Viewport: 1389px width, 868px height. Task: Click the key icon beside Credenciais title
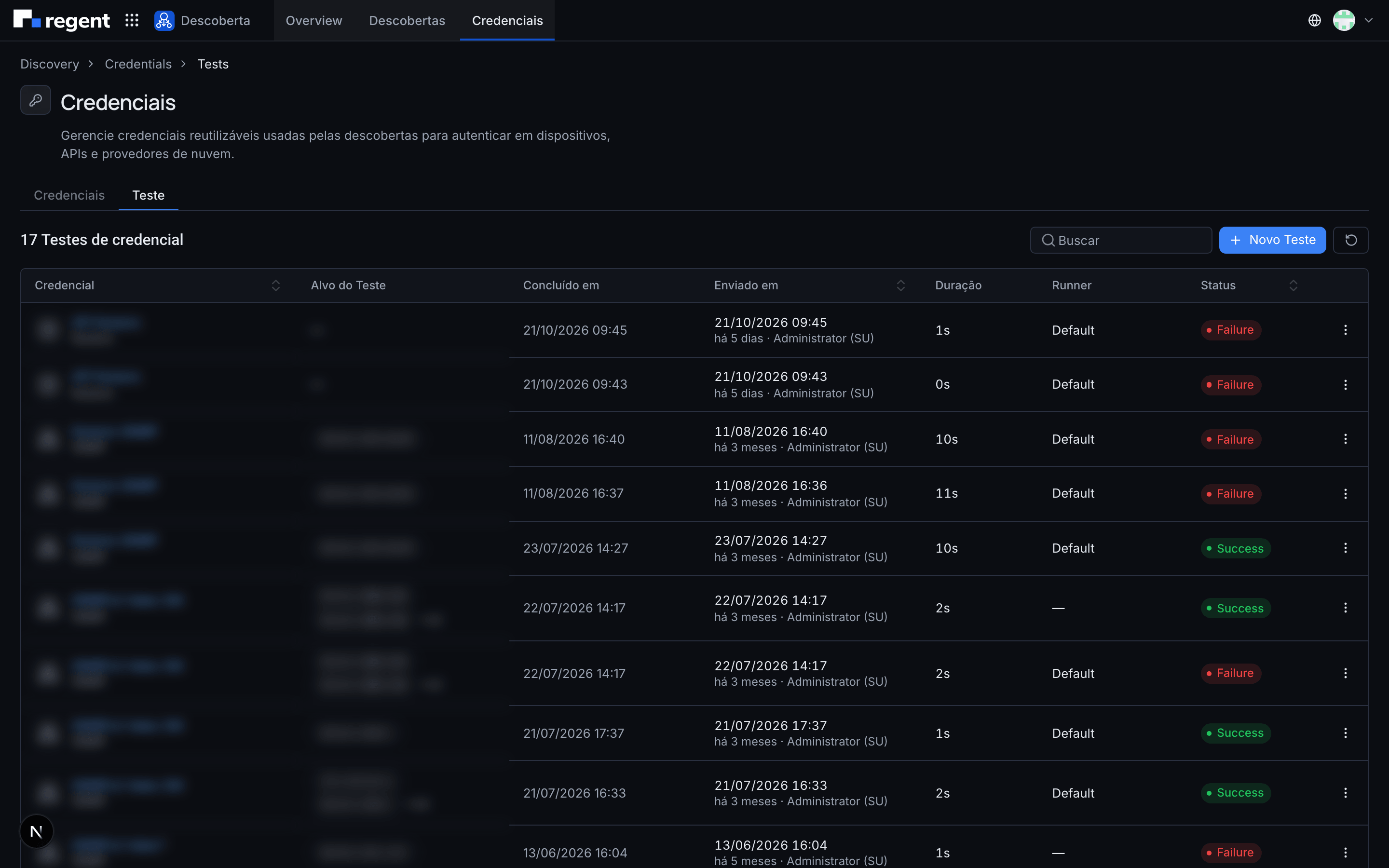coord(36,100)
